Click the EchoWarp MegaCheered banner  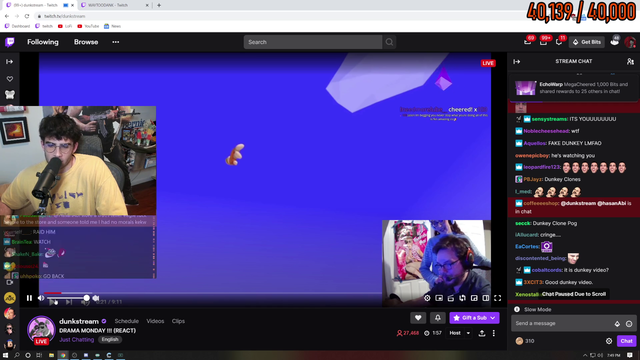point(573,88)
